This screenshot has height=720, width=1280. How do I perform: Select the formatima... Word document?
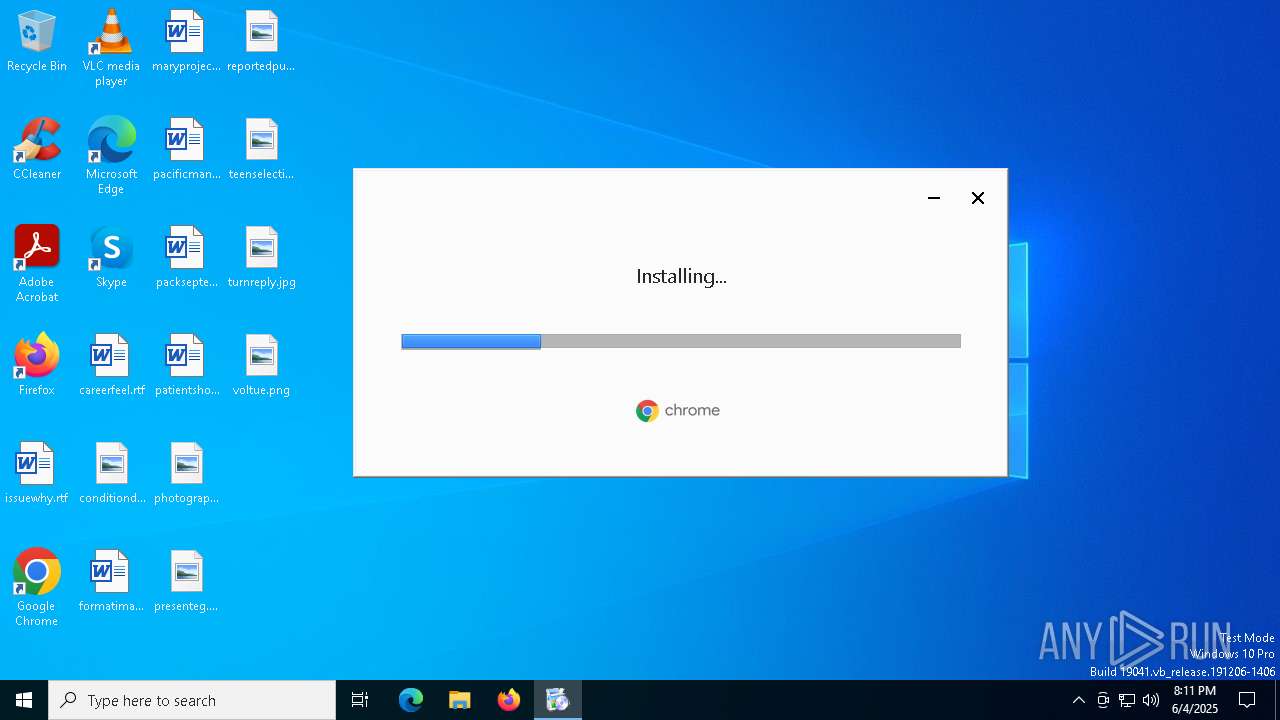(111, 582)
